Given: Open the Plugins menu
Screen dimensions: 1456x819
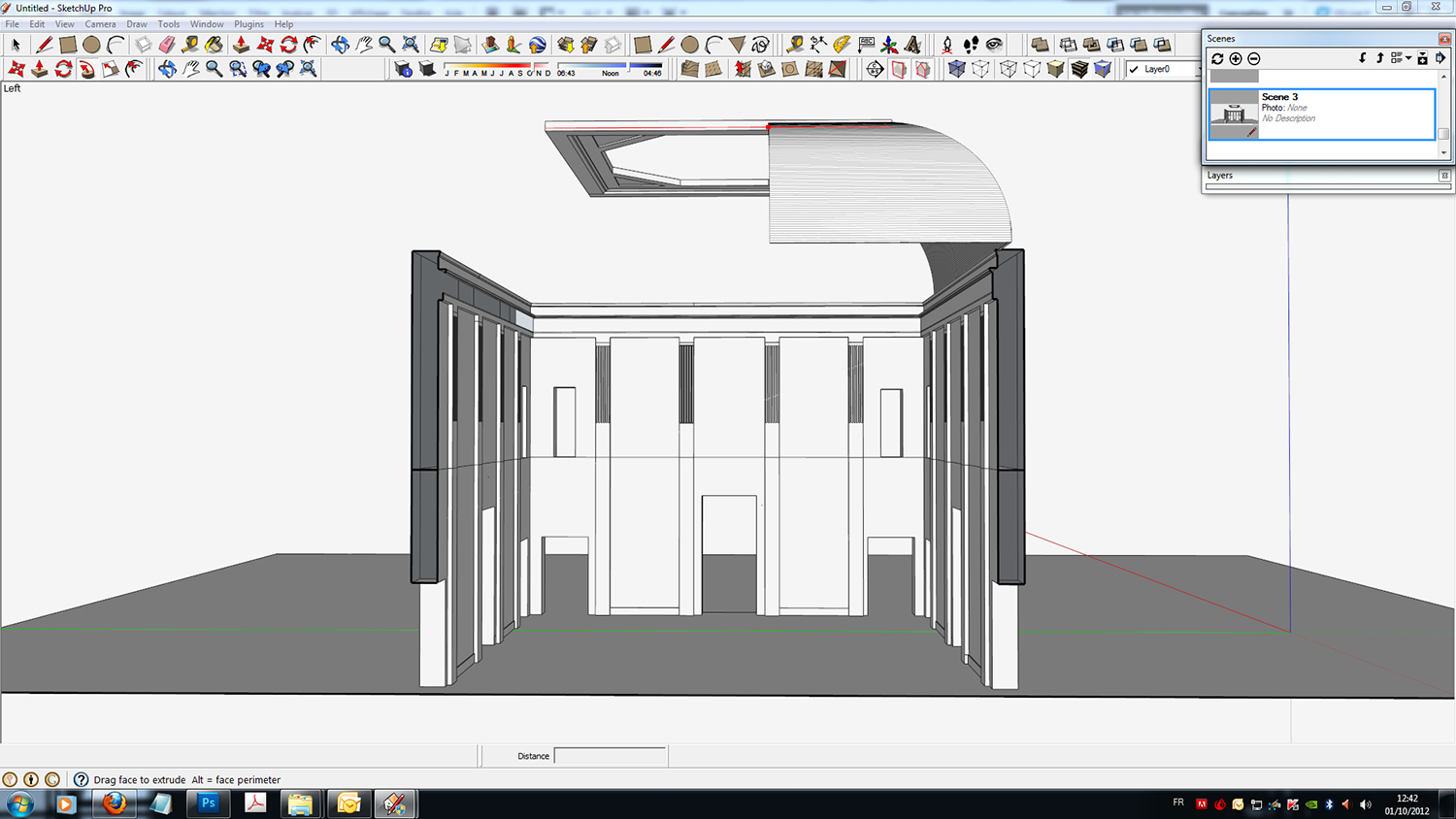Looking at the screenshot, I should click(x=248, y=24).
